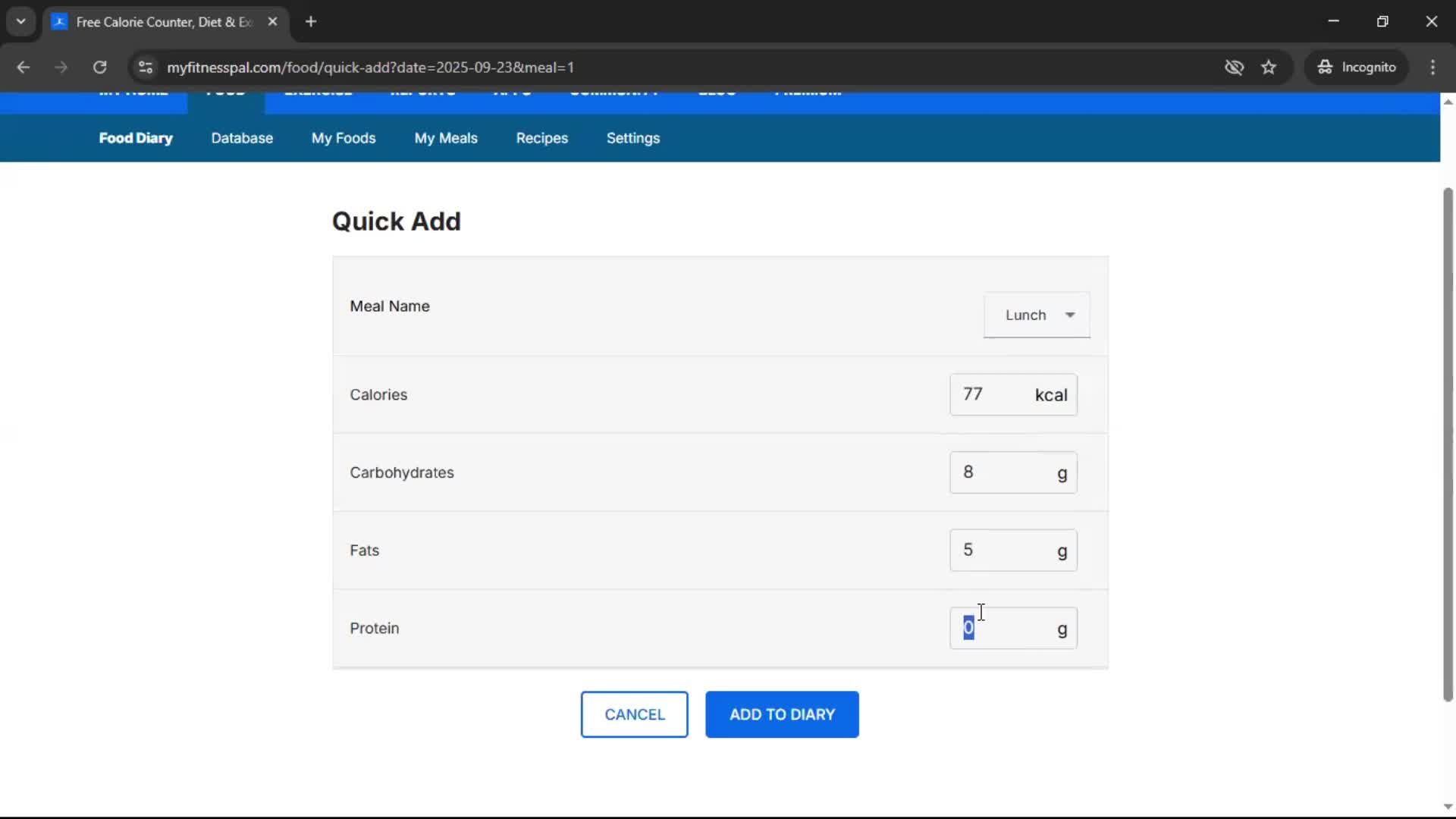Open Chrome three-dot menu

1432,67
